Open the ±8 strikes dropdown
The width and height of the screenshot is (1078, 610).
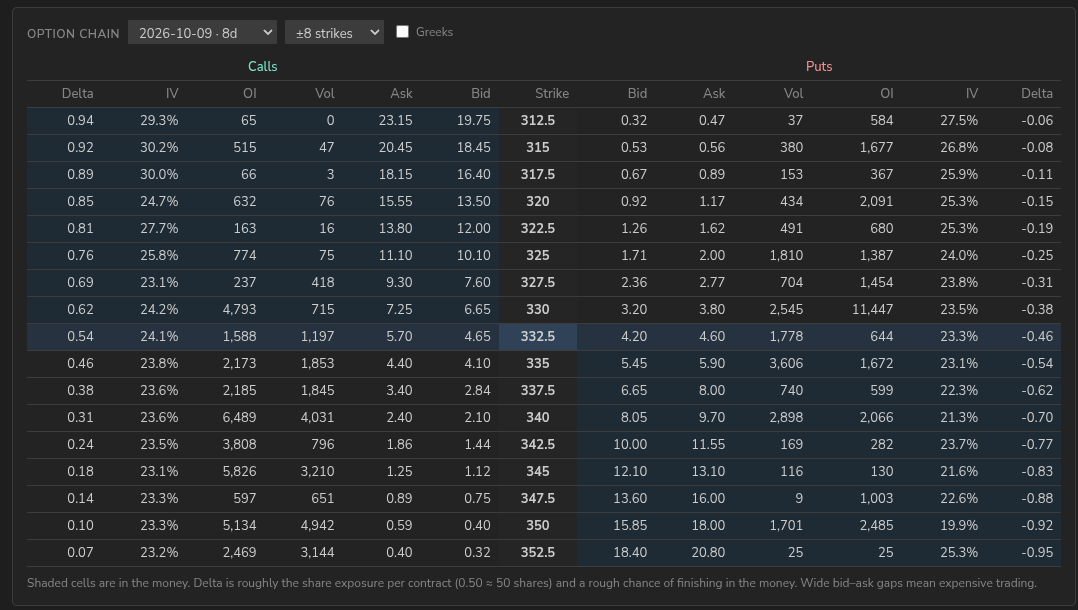334,32
